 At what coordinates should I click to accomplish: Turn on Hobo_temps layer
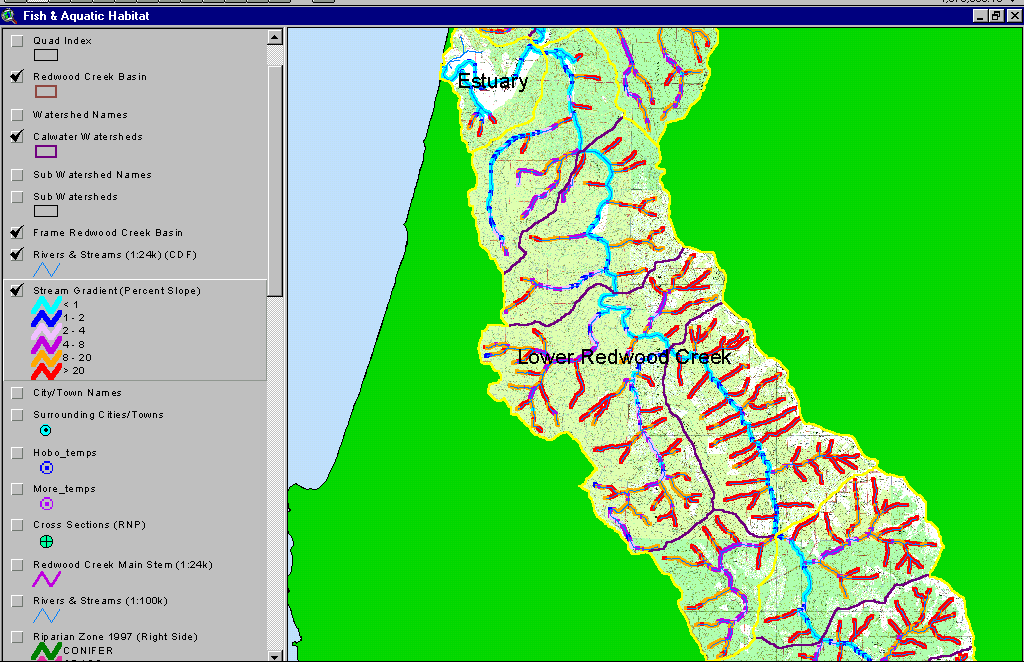[x=18, y=453]
